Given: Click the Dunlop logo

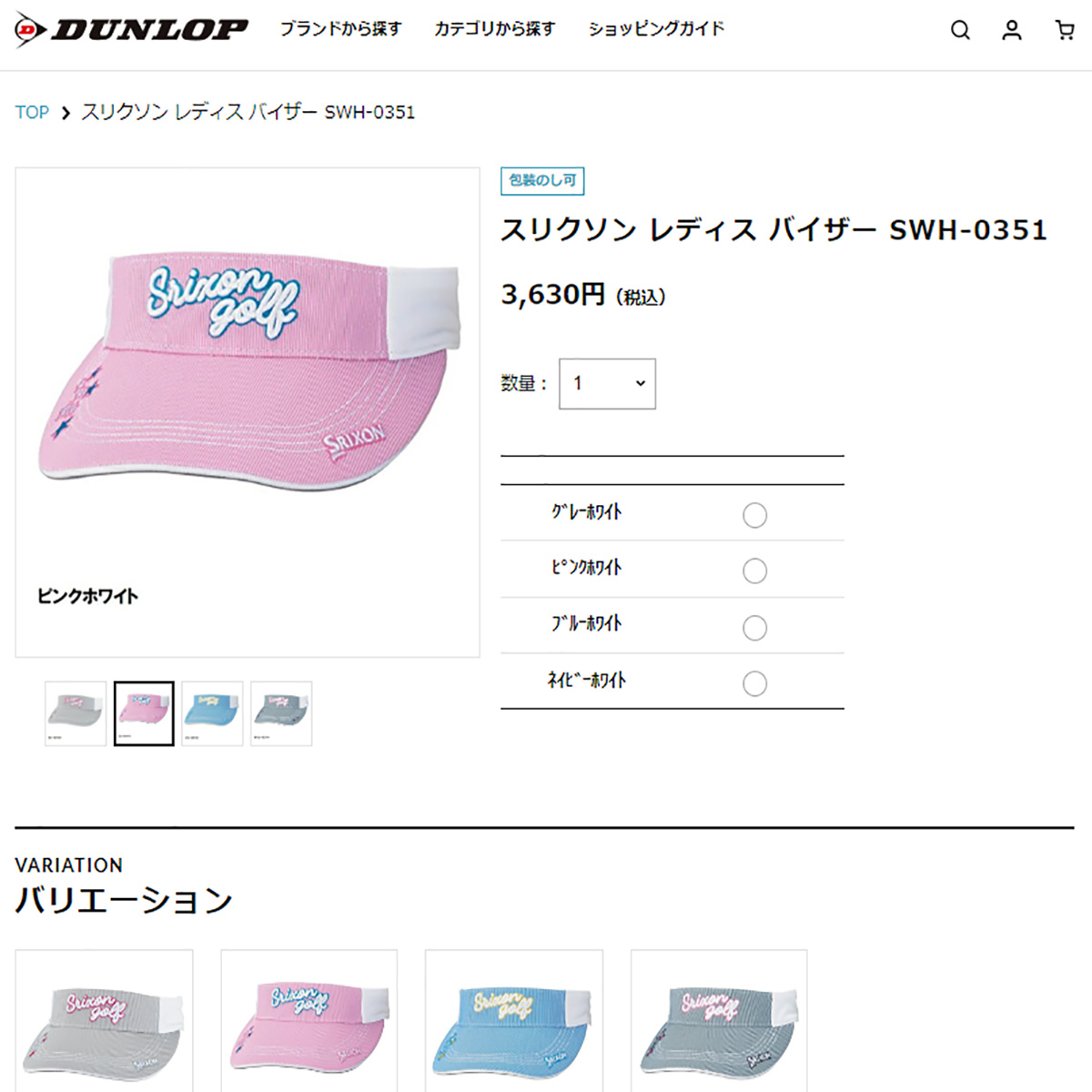Looking at the screenshot, I should coord(131,30).
